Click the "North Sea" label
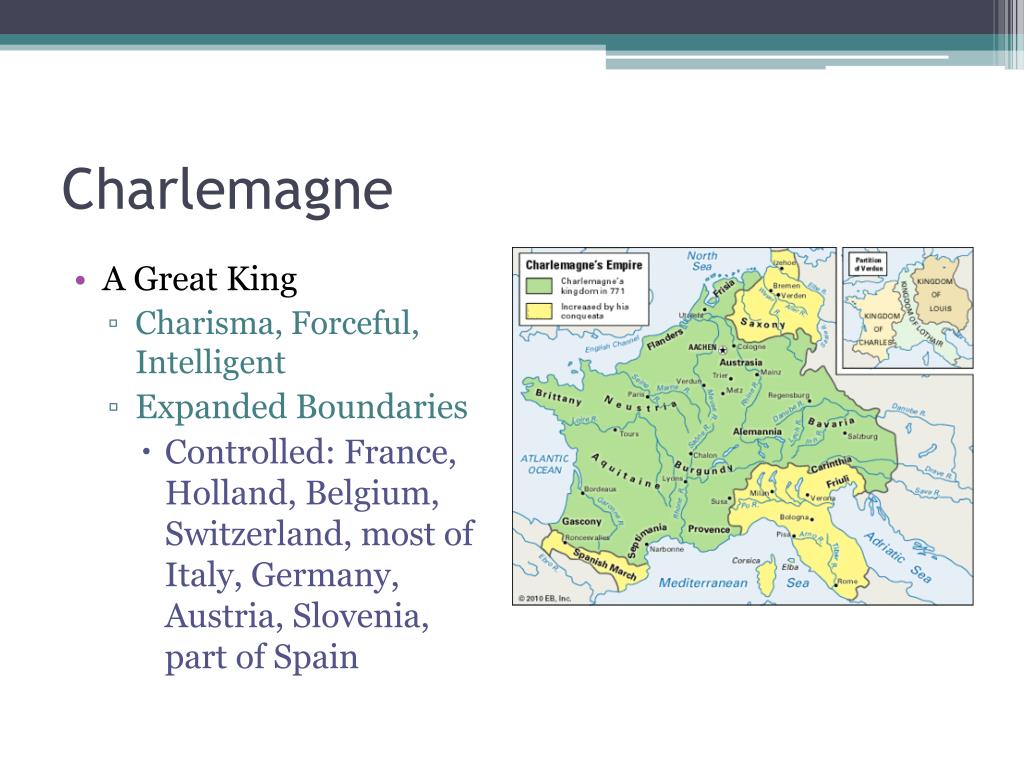 tap(702, 261)
